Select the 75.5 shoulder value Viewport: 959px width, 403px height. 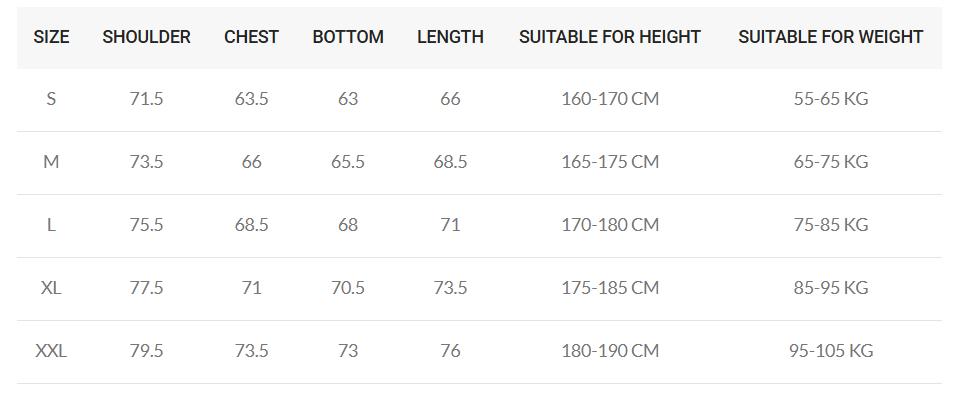click(x=146, y=225)
